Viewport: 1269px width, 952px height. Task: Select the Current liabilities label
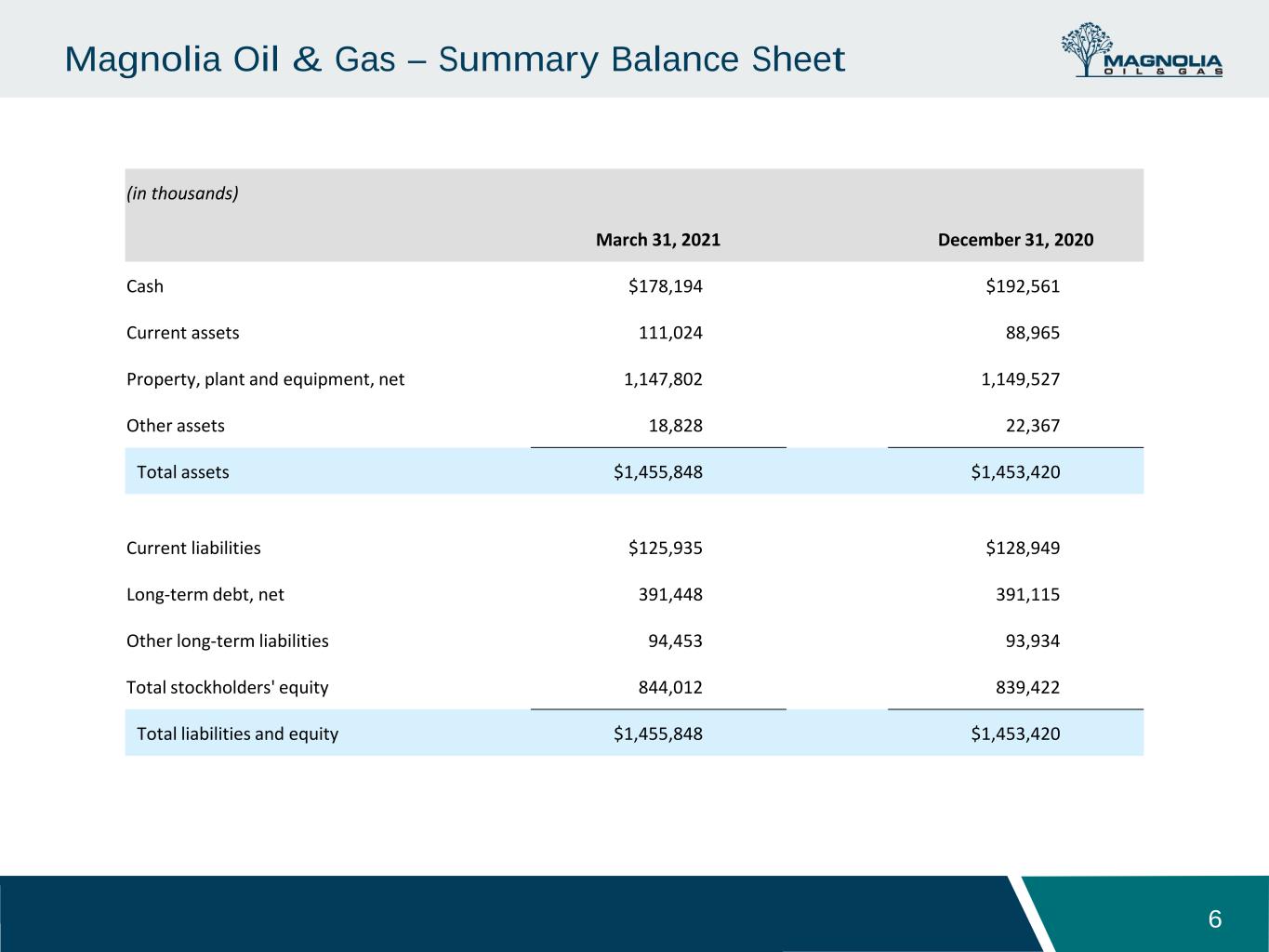pos(193,548)
